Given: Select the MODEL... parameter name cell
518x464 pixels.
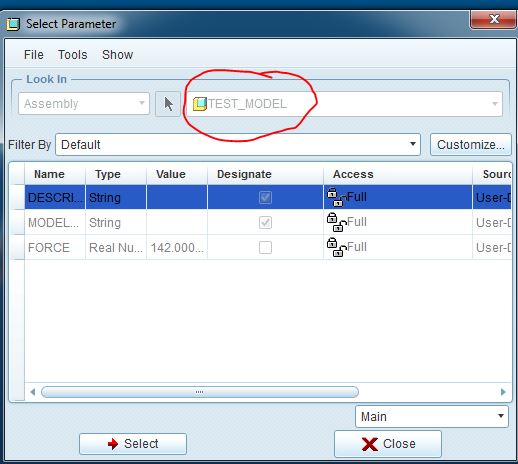Looking at the screenshot, I should click(x=55, y=222).
